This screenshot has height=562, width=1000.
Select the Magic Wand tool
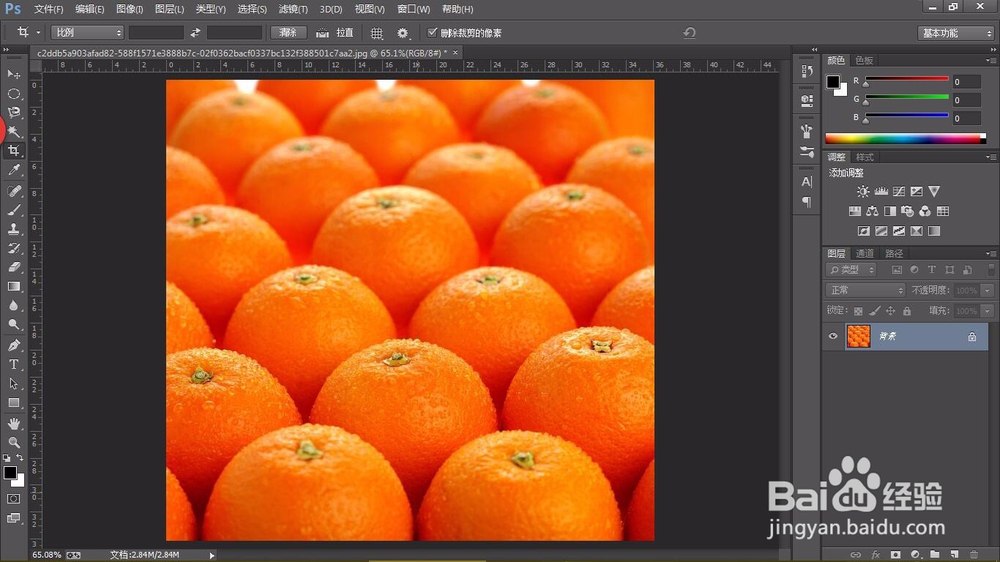click(13, 132)
